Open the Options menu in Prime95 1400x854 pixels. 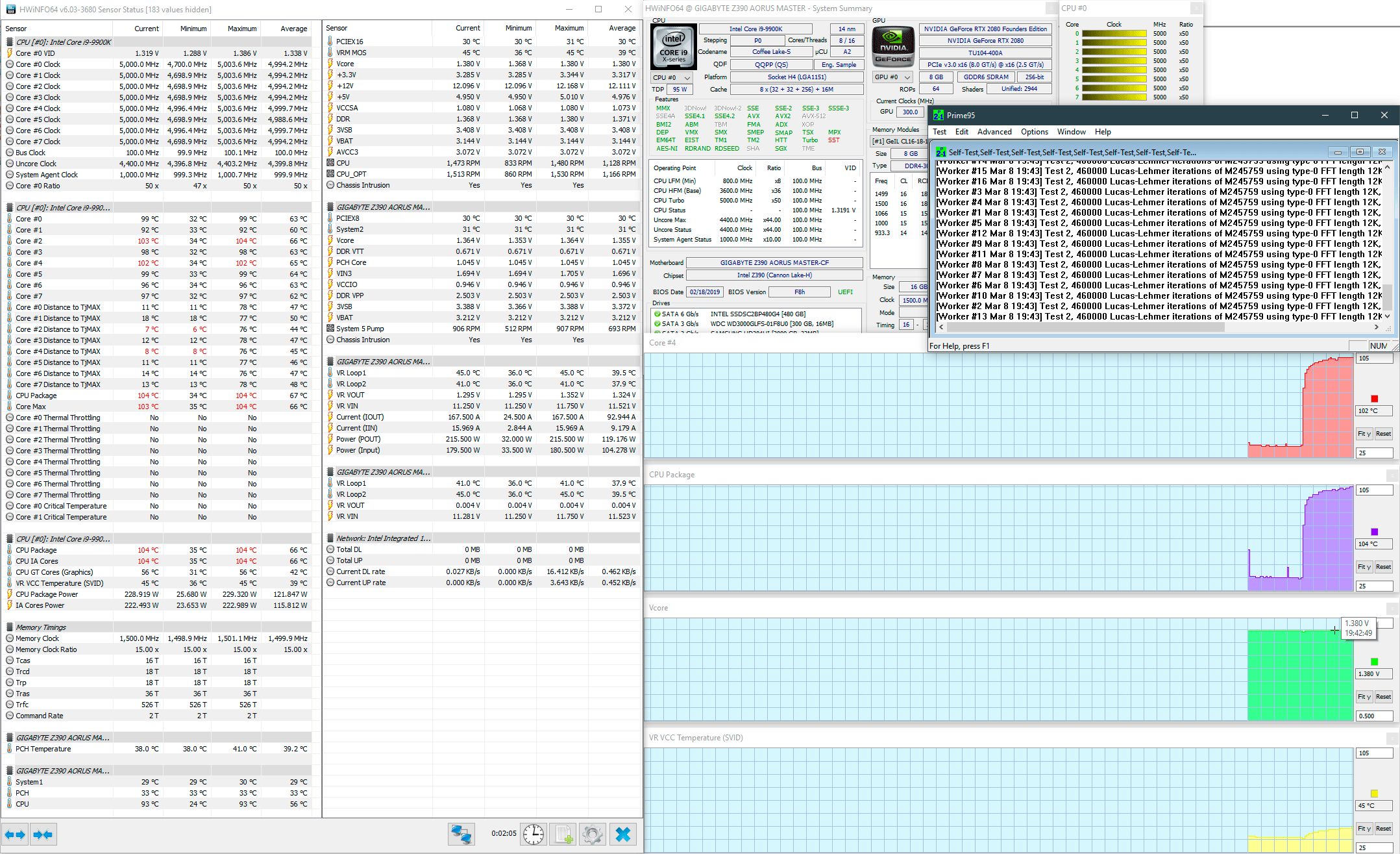pos(1034,132)
